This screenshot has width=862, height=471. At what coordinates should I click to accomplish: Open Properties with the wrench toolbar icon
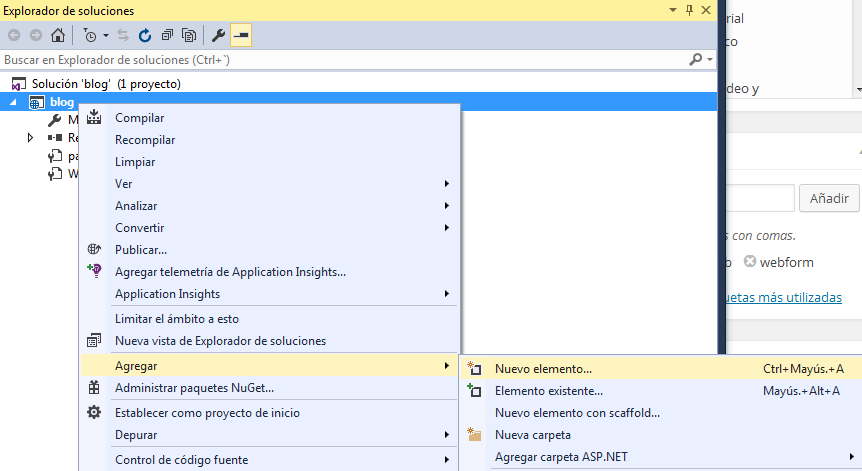point(218,35)
